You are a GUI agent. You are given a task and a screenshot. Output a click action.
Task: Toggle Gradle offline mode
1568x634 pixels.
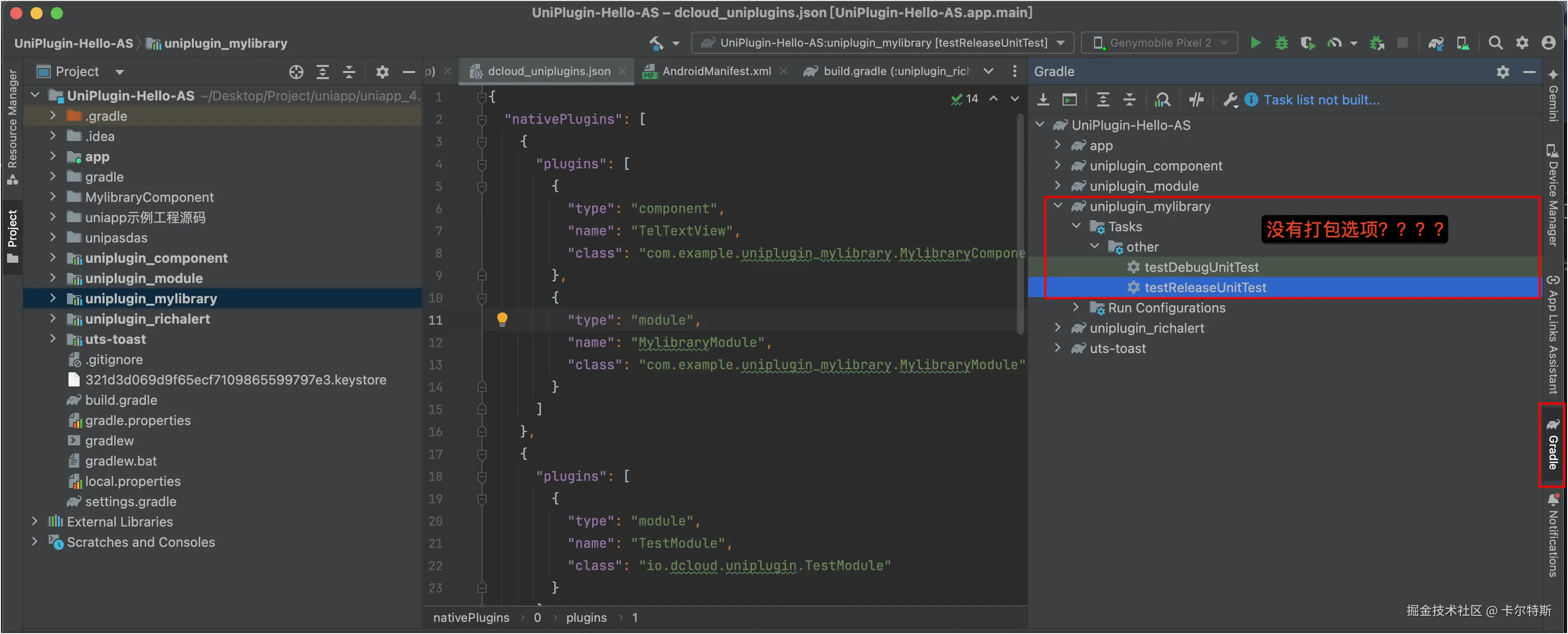point(1196,100)
